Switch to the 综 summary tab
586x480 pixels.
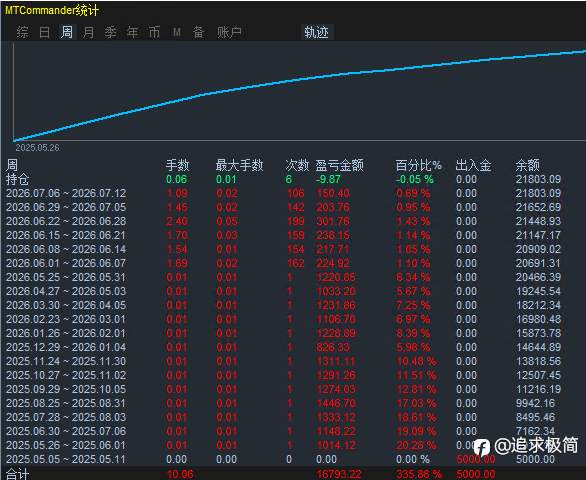click(22, 32)
